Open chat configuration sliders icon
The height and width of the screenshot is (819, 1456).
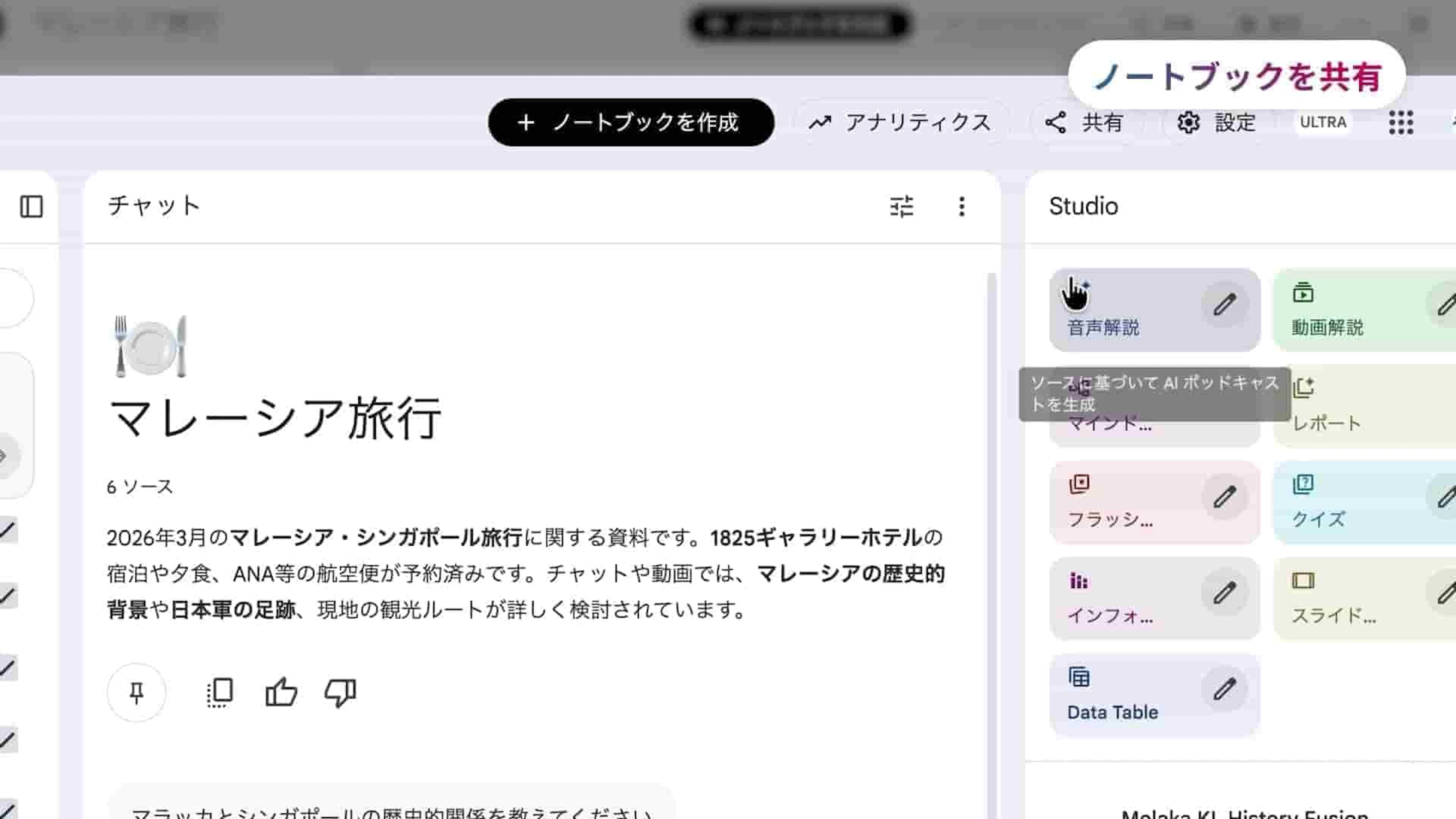[x=902, y=206]
